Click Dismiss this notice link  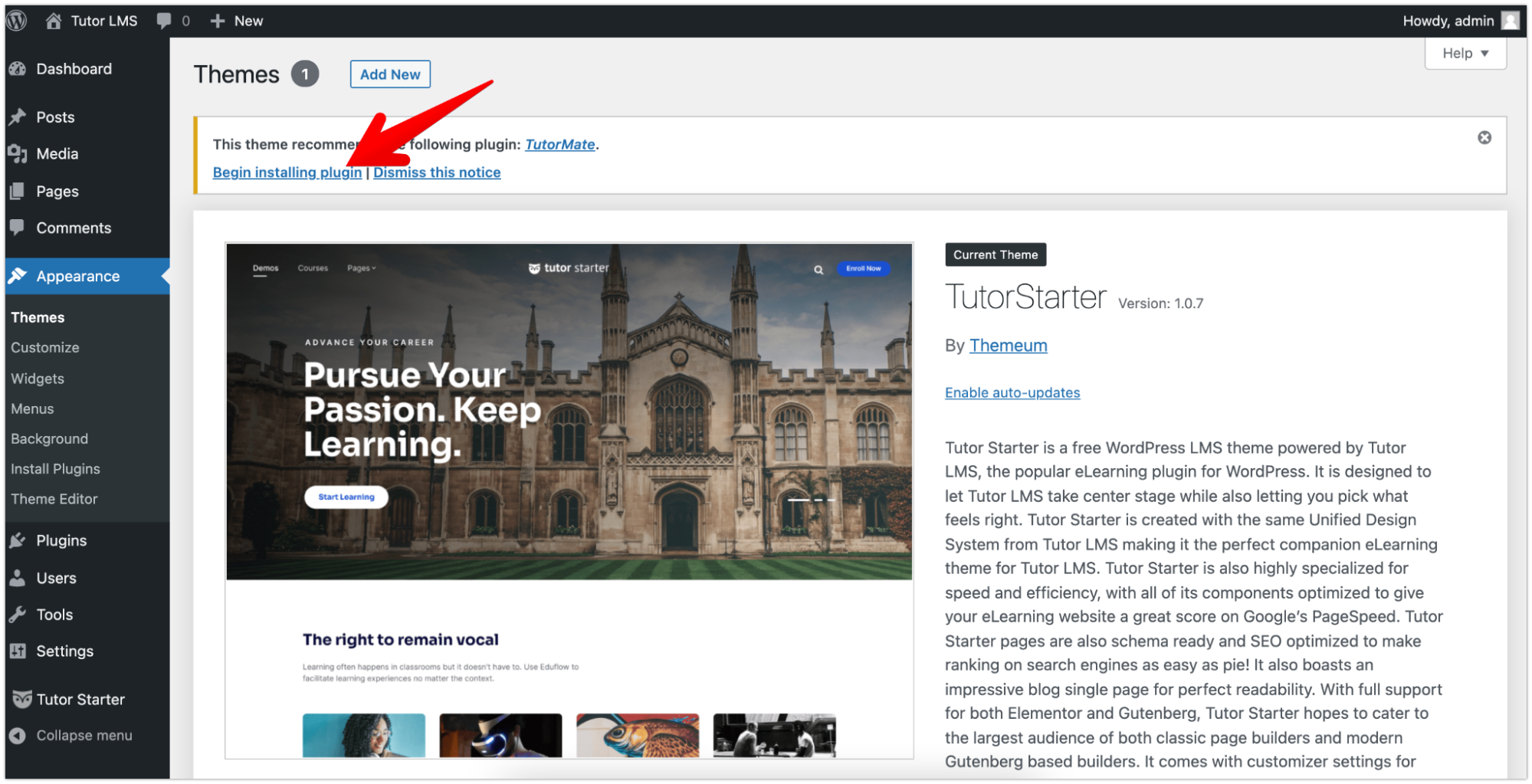437,172
